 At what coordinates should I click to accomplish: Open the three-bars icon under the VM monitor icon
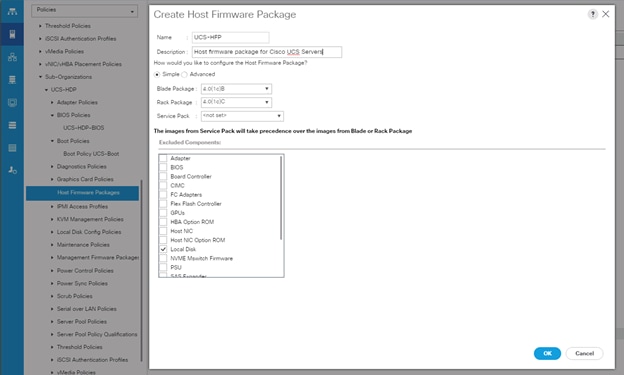pos(12,125)
